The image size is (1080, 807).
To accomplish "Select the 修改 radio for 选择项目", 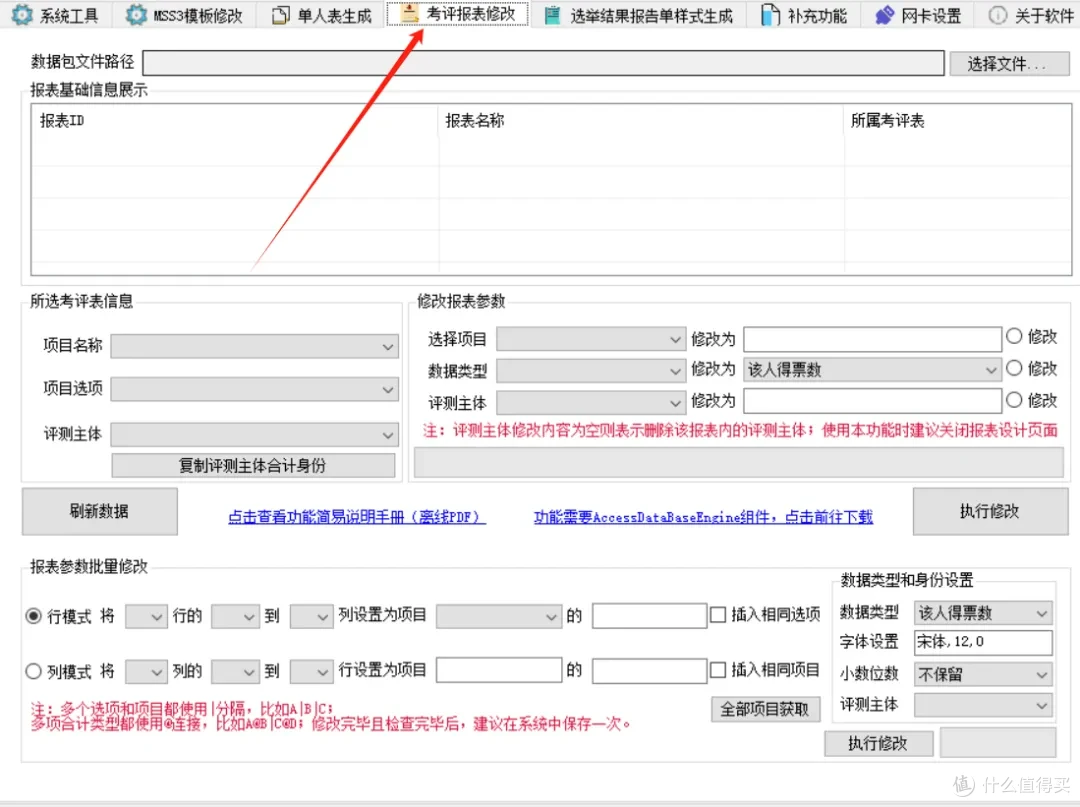I will coord(1014,336).
